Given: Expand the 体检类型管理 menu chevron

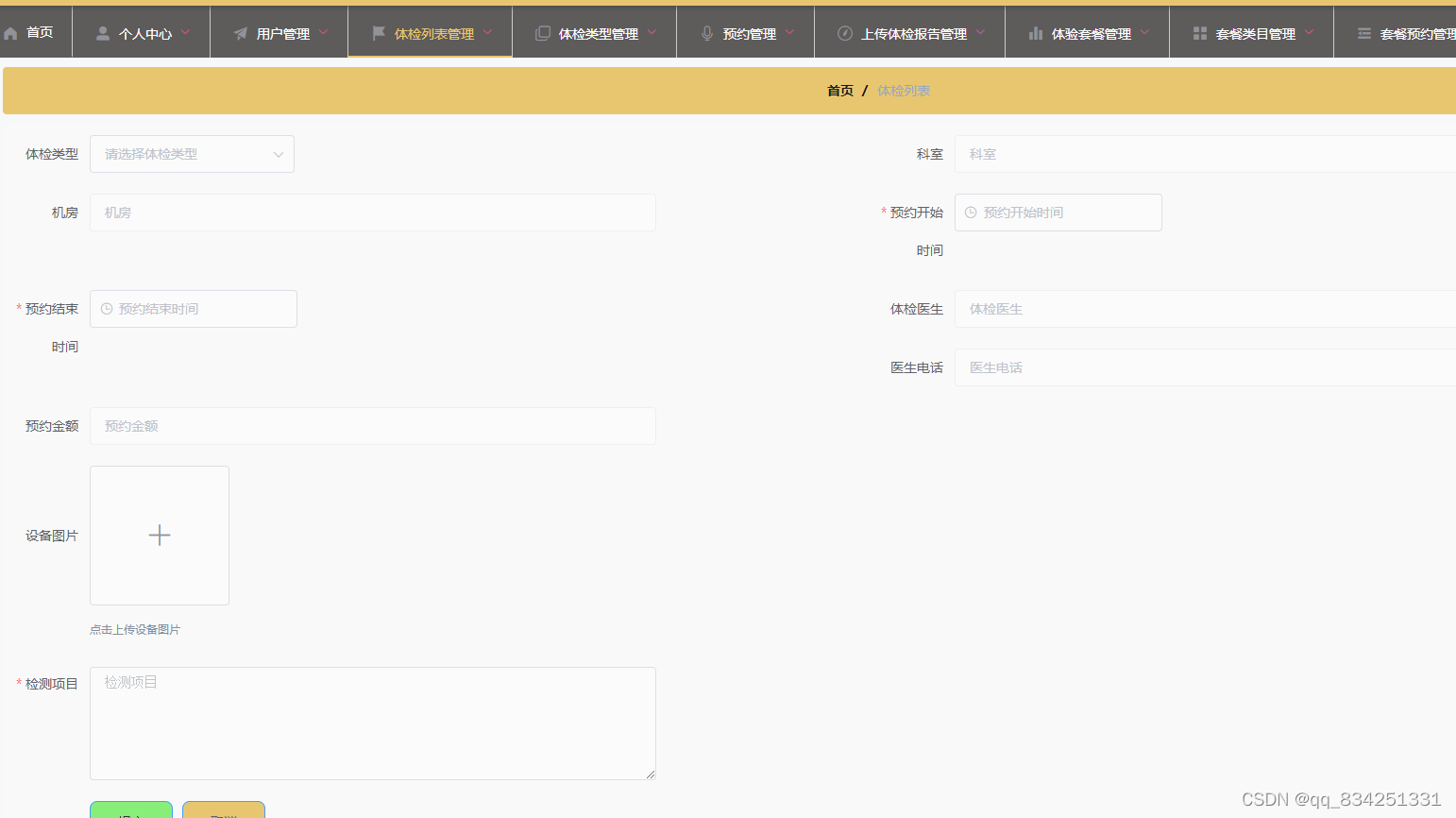Looking at the screenshot, I should click(x=652, y=32).
